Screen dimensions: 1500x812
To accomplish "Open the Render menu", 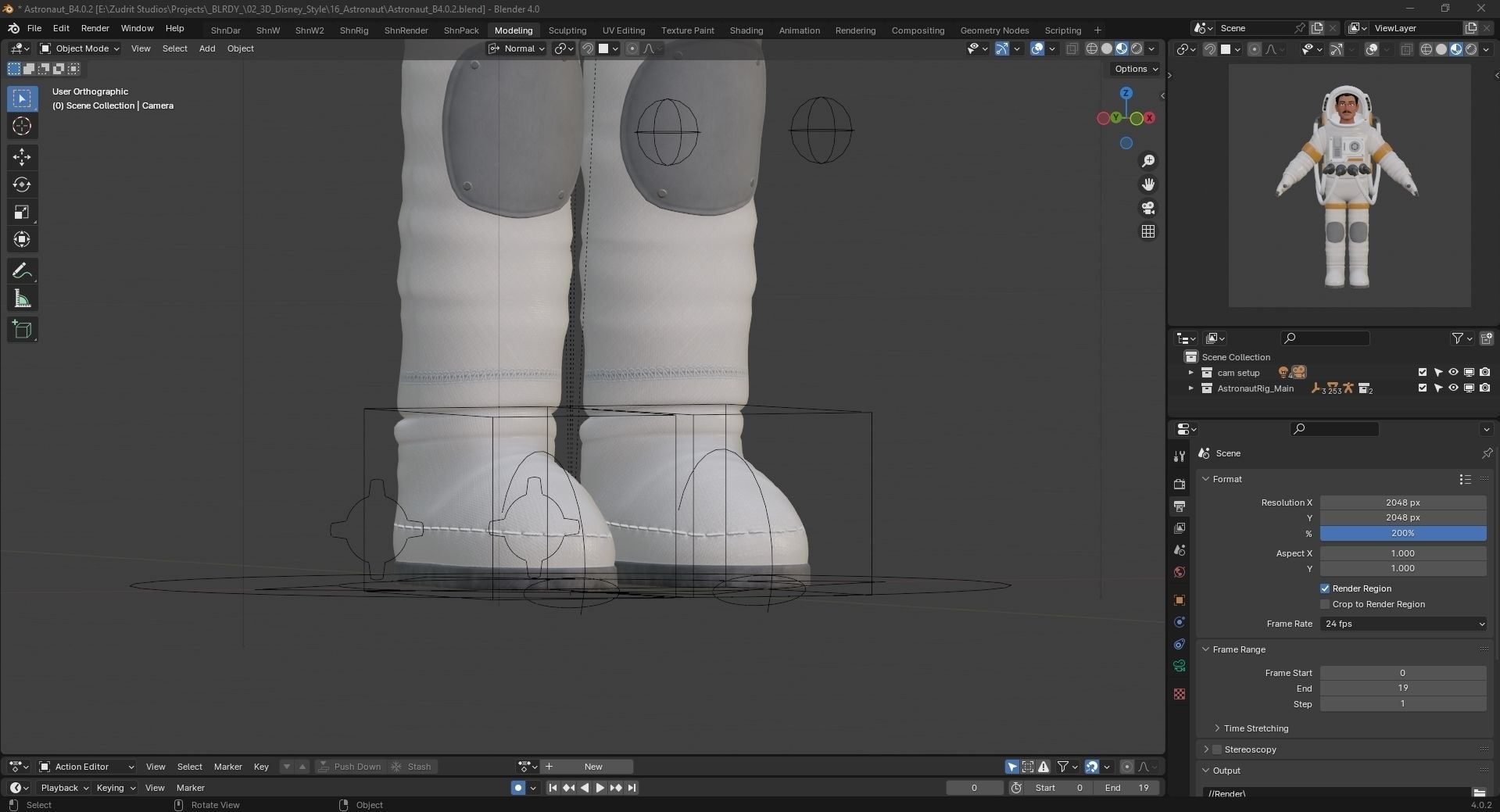I will pos(95,28).
